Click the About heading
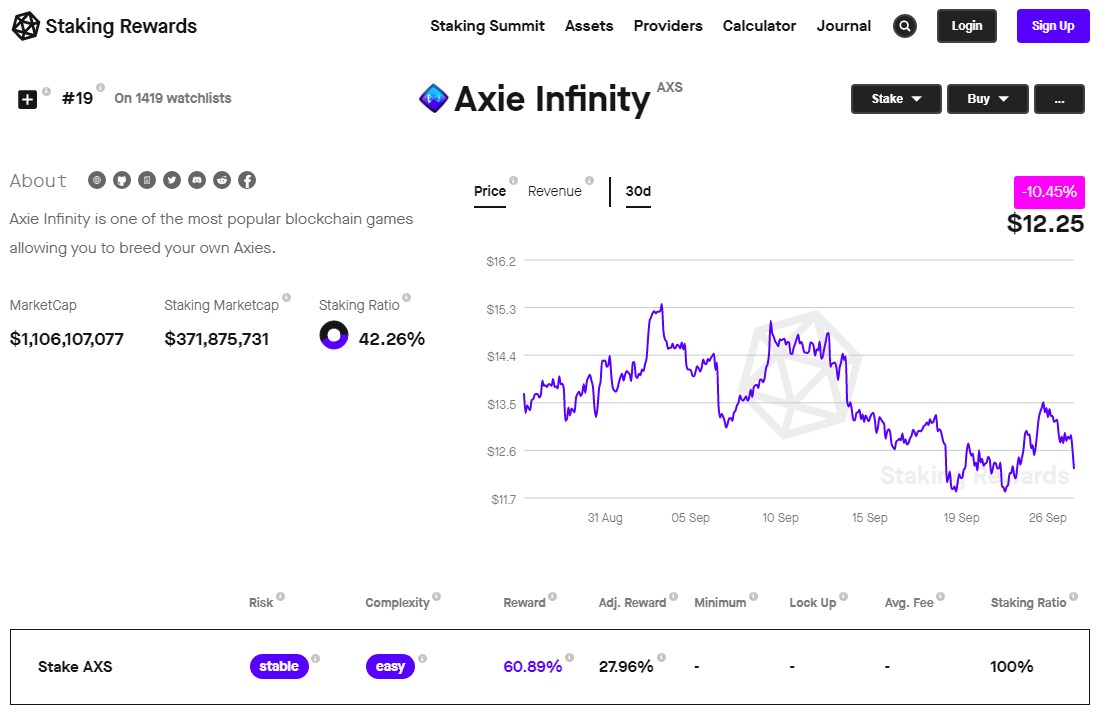 pyautogui.click(x=38, y=181)
